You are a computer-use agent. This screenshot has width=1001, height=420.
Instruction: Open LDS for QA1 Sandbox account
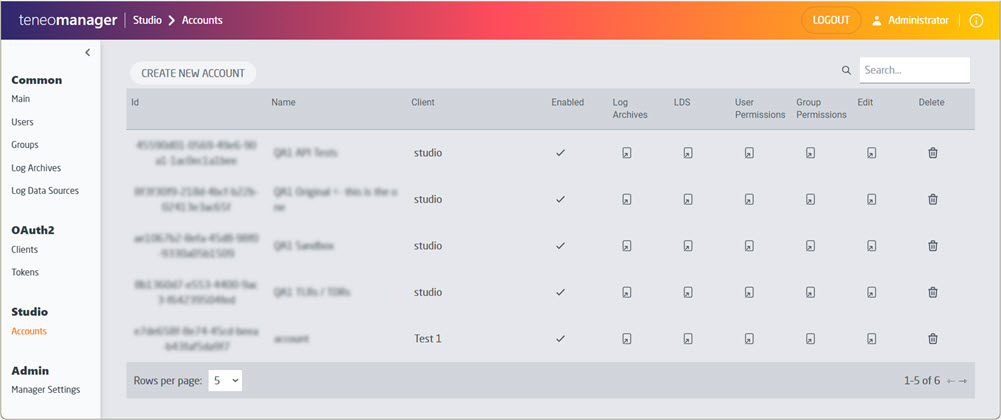point(688,246)
